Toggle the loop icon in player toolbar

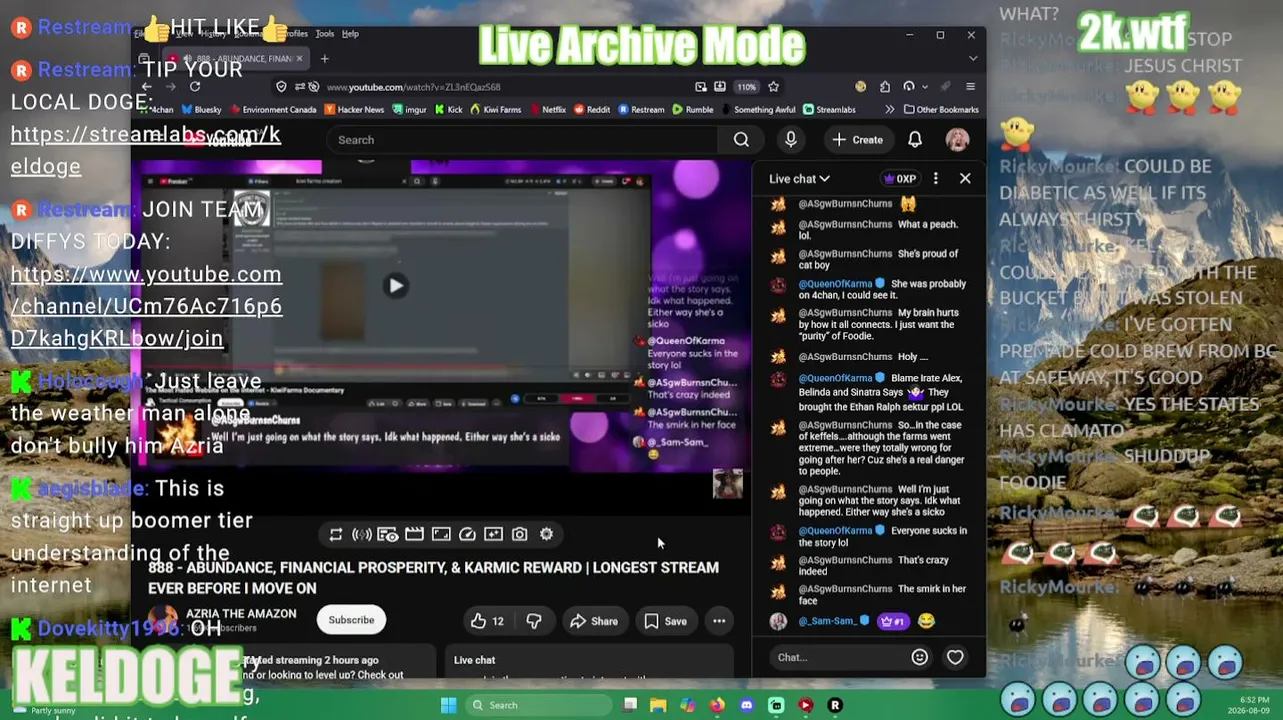click(336, 535)
